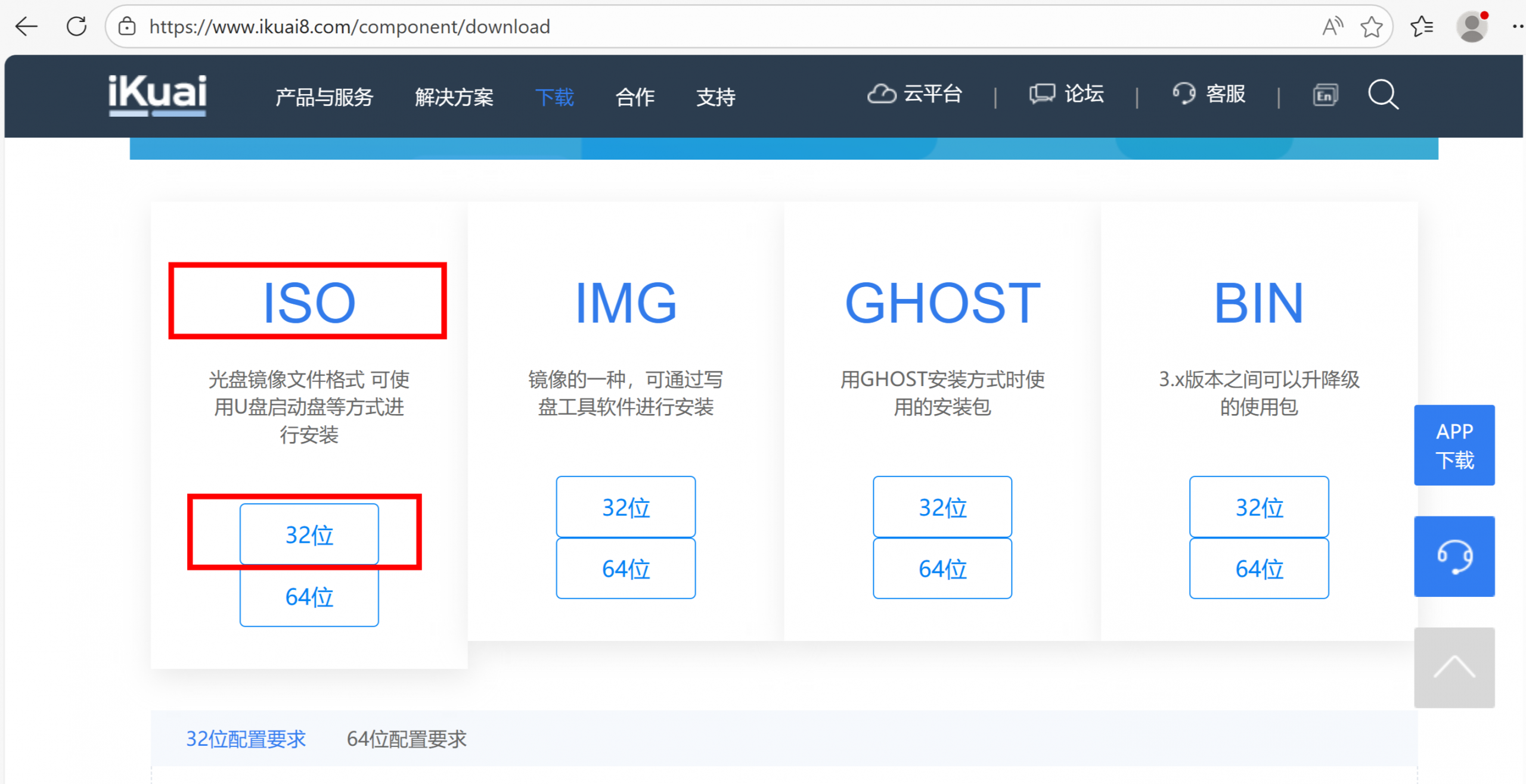Open the browser profile avatar

[x=1472, y=27]
